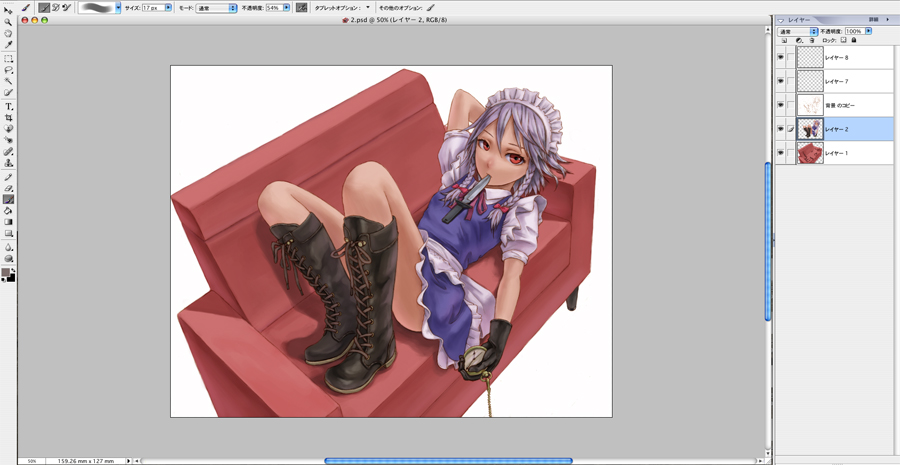Click the 詳細 button in the Layers panel
Image resolution: width=900 pixels, height=465 pixels.
click(875, 20)
